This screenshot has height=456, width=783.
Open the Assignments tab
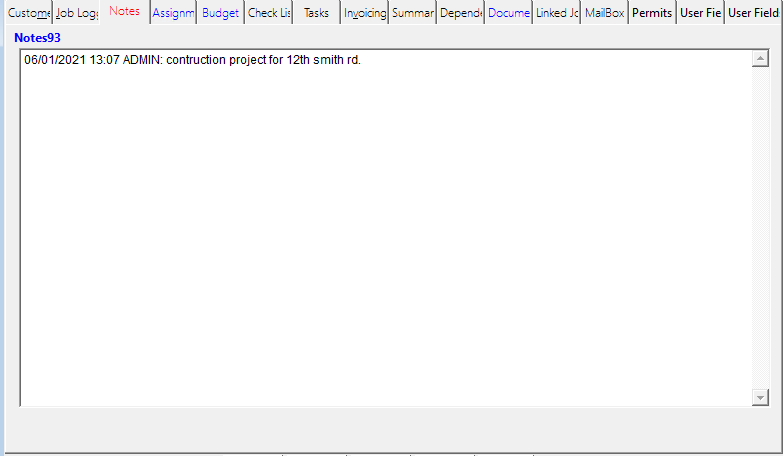[173, 13]
